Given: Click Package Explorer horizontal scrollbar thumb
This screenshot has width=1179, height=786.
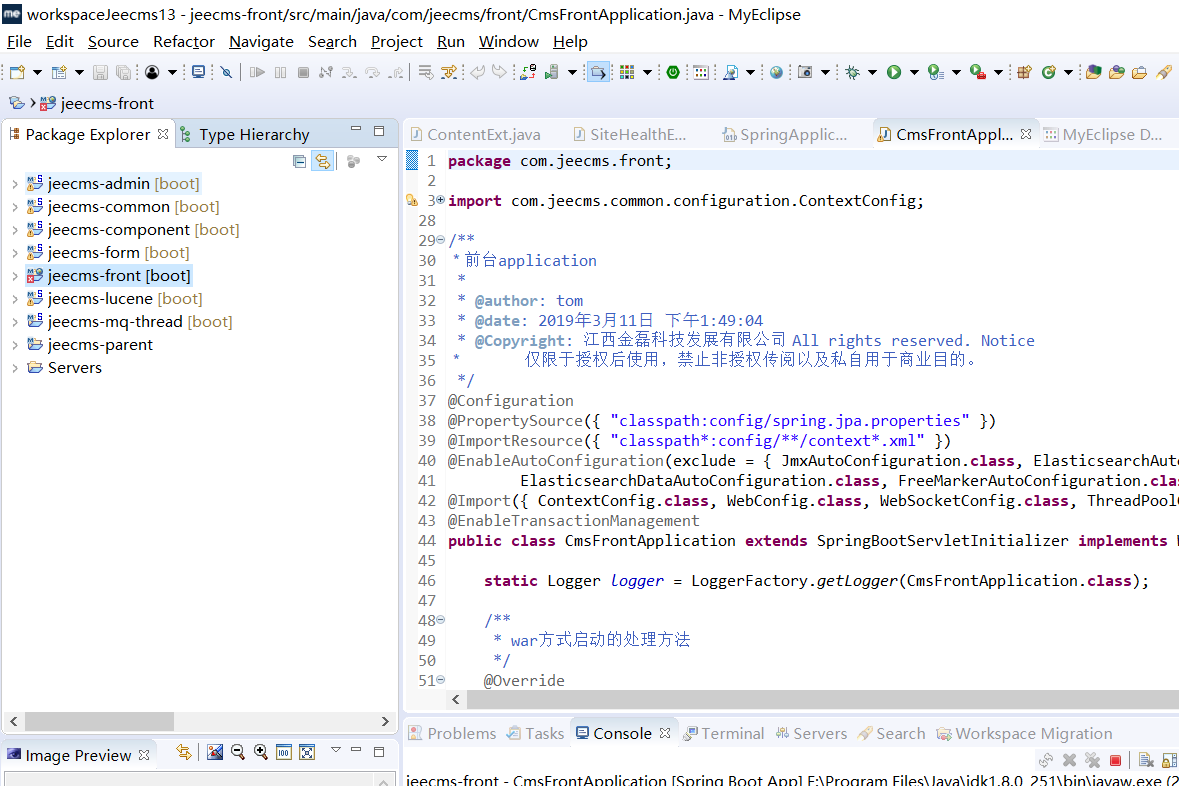Looking at the screenshot, I should (x=100, y=721).
